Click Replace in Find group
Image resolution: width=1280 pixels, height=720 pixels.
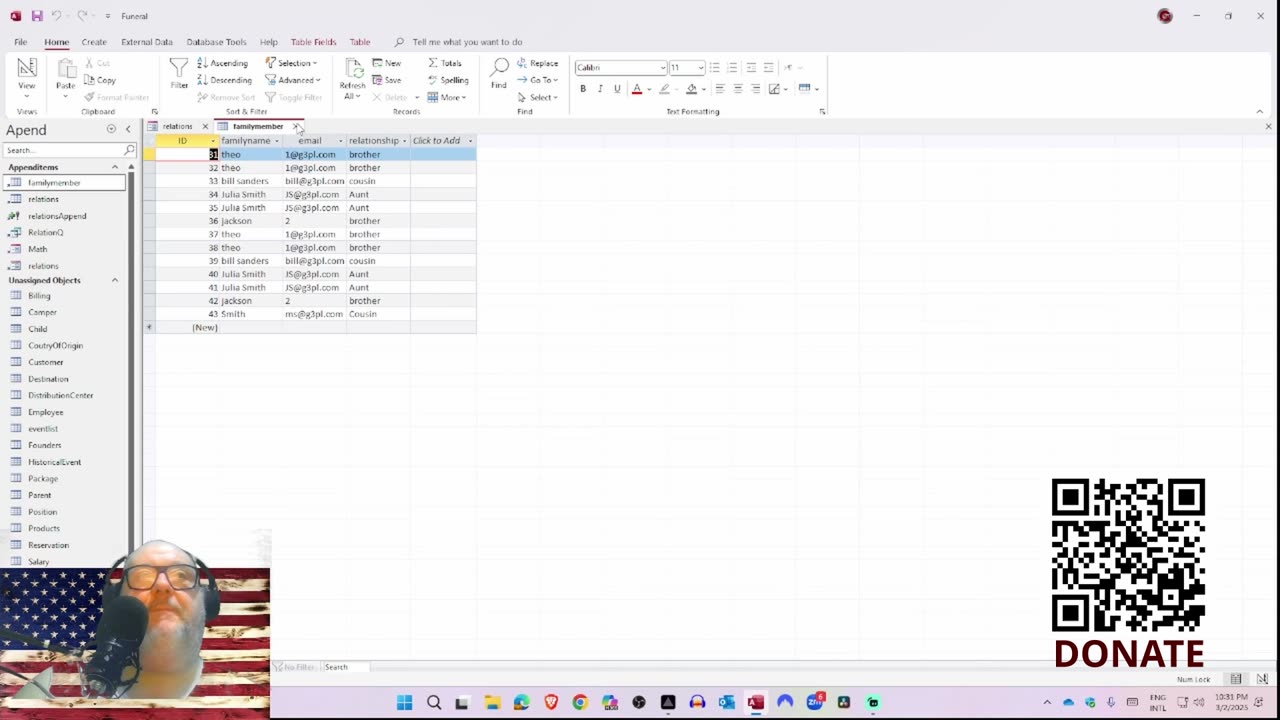[x=538, y=63]
